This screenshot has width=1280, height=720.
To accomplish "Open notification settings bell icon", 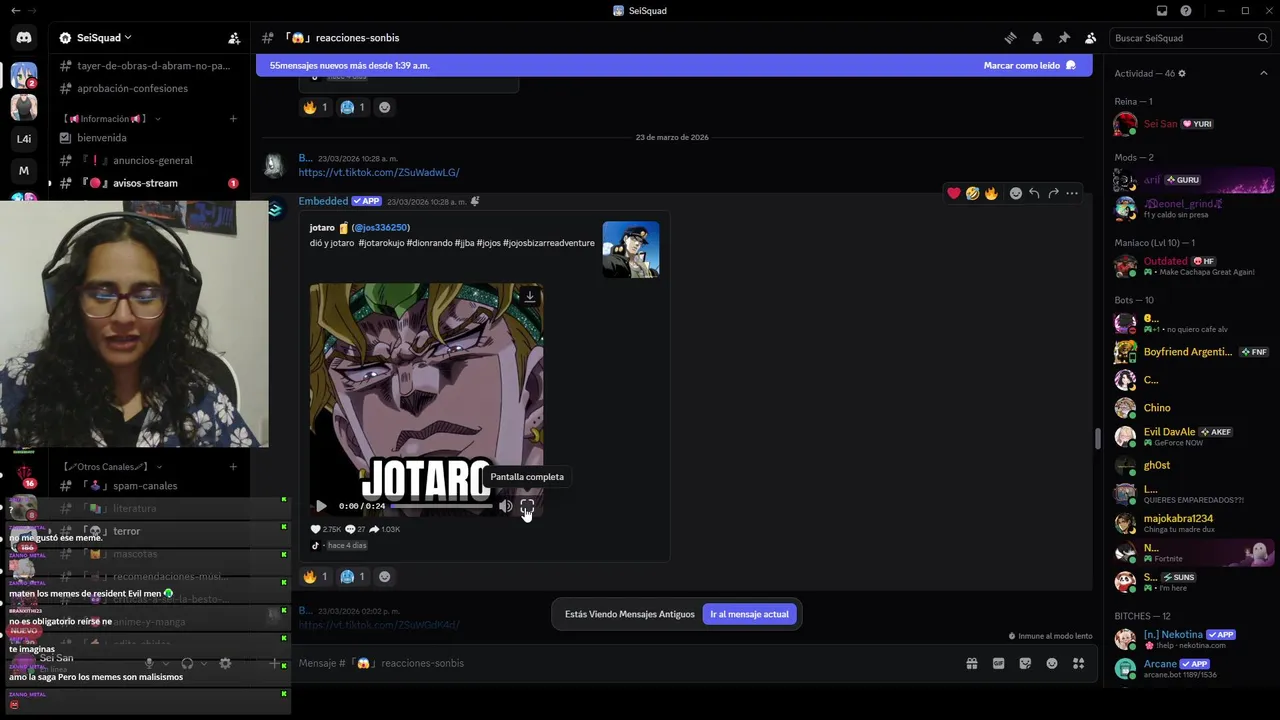I will tap(1037, 38).
